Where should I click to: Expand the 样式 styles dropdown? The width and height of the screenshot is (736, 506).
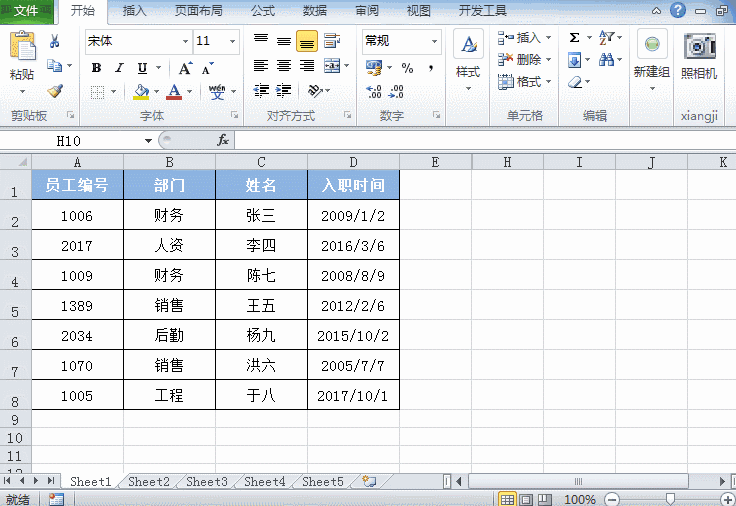pos(468,89)
